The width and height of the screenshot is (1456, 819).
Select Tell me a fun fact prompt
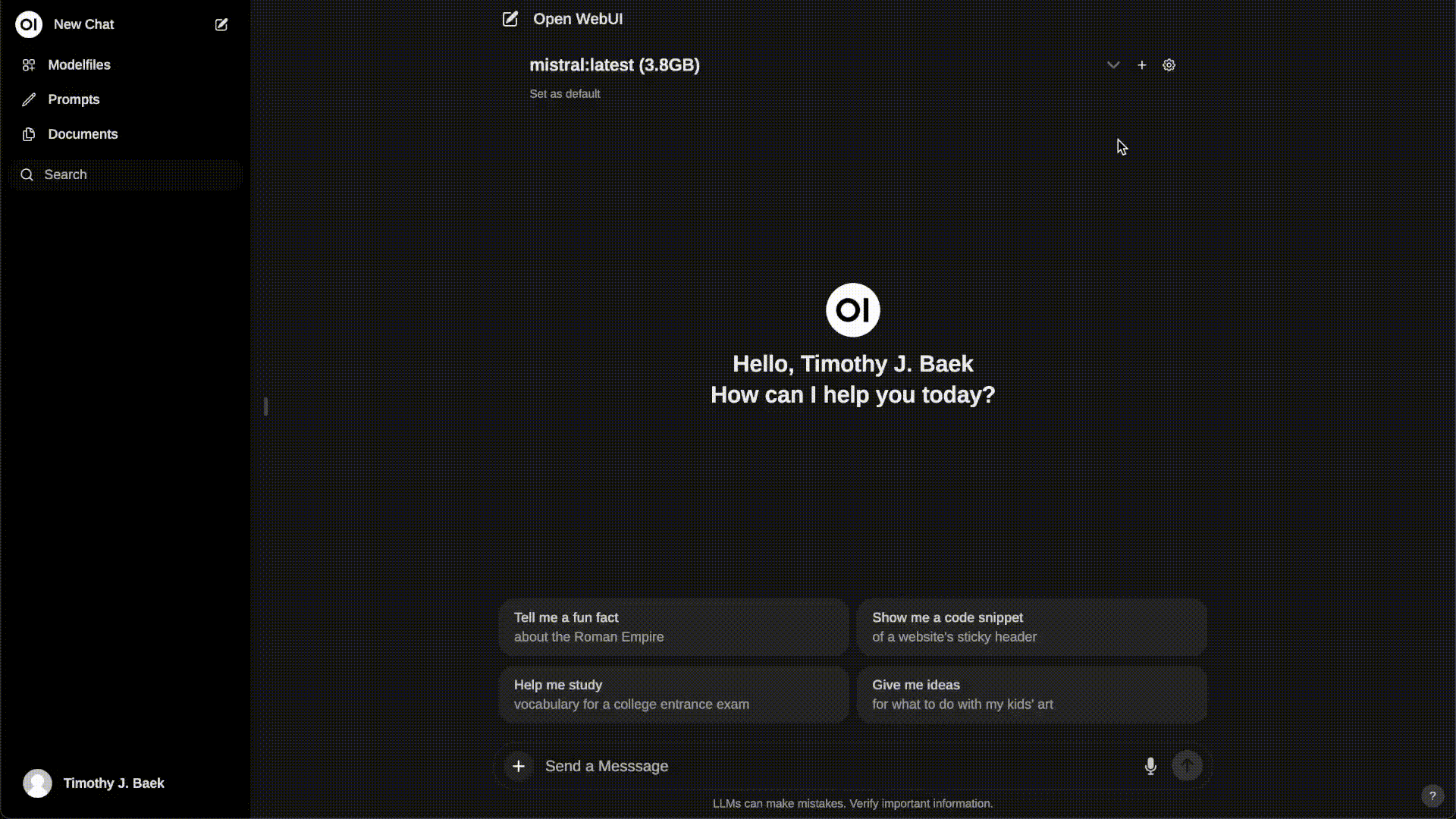[x=674, y=627]
